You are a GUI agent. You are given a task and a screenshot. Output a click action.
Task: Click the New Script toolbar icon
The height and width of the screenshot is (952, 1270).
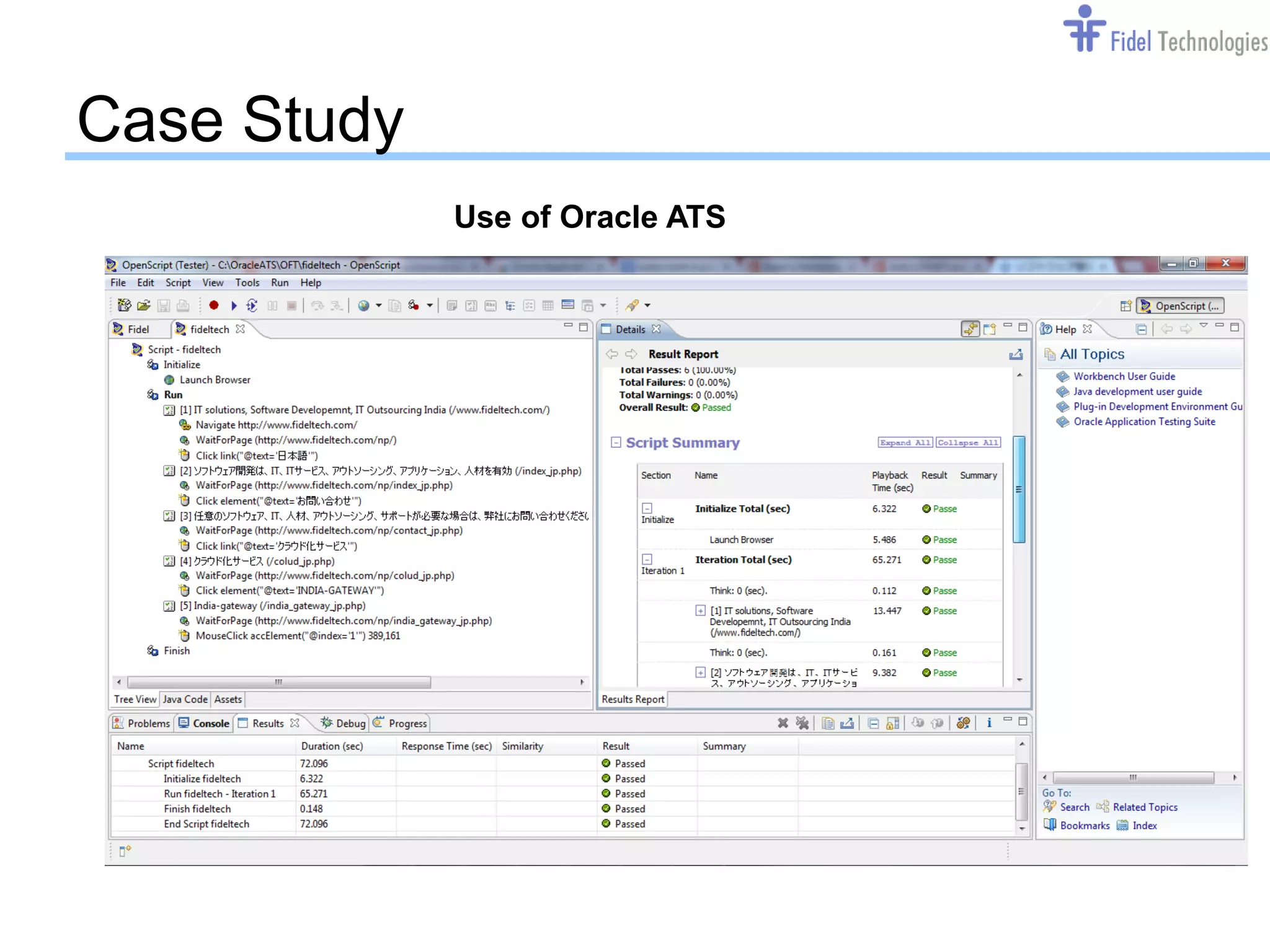click(x=125, y=305)
